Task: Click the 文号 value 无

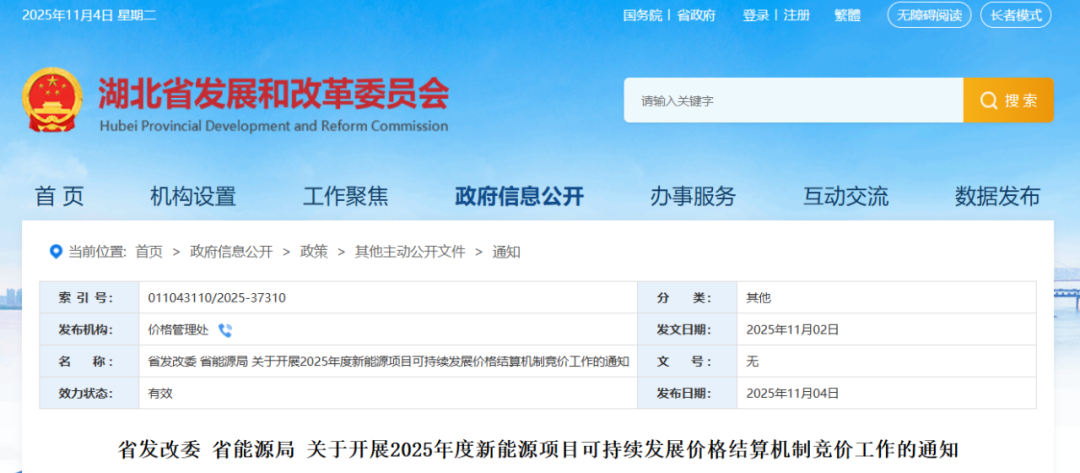Action: [752, 362]
